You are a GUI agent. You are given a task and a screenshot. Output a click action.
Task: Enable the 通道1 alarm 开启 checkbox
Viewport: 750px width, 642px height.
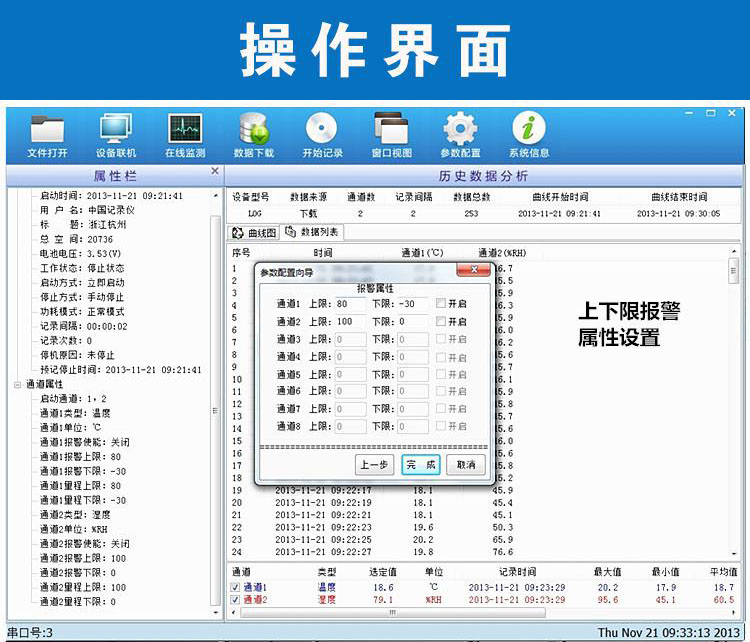point(441,304)
